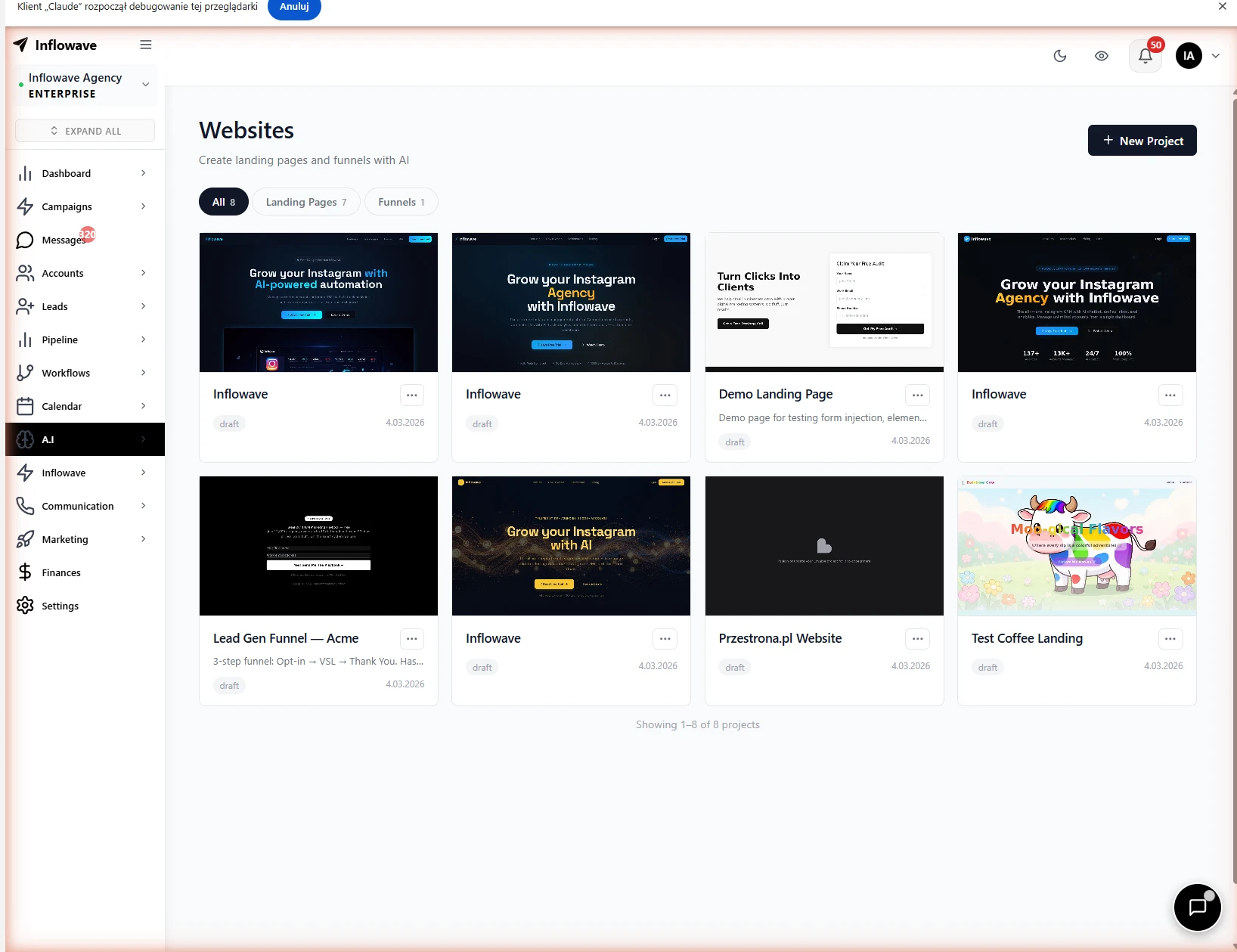This screenshot has width=1237, height=952.
Task: Open more options for Lead Gen Funnel
Action: tap(411, 639)
